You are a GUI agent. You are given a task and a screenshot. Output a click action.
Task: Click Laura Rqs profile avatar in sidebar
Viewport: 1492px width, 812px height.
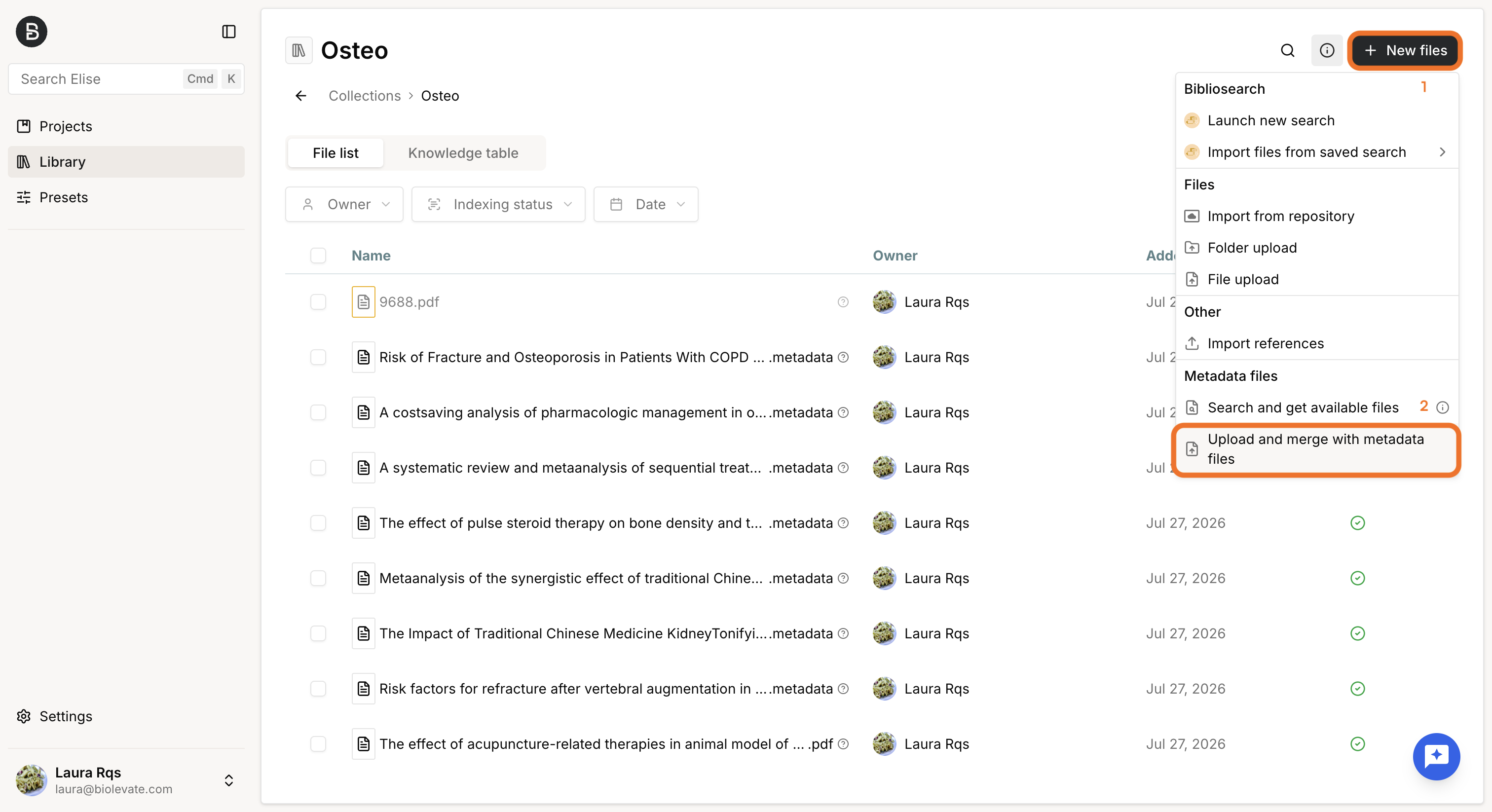click(x=31, y=779)
